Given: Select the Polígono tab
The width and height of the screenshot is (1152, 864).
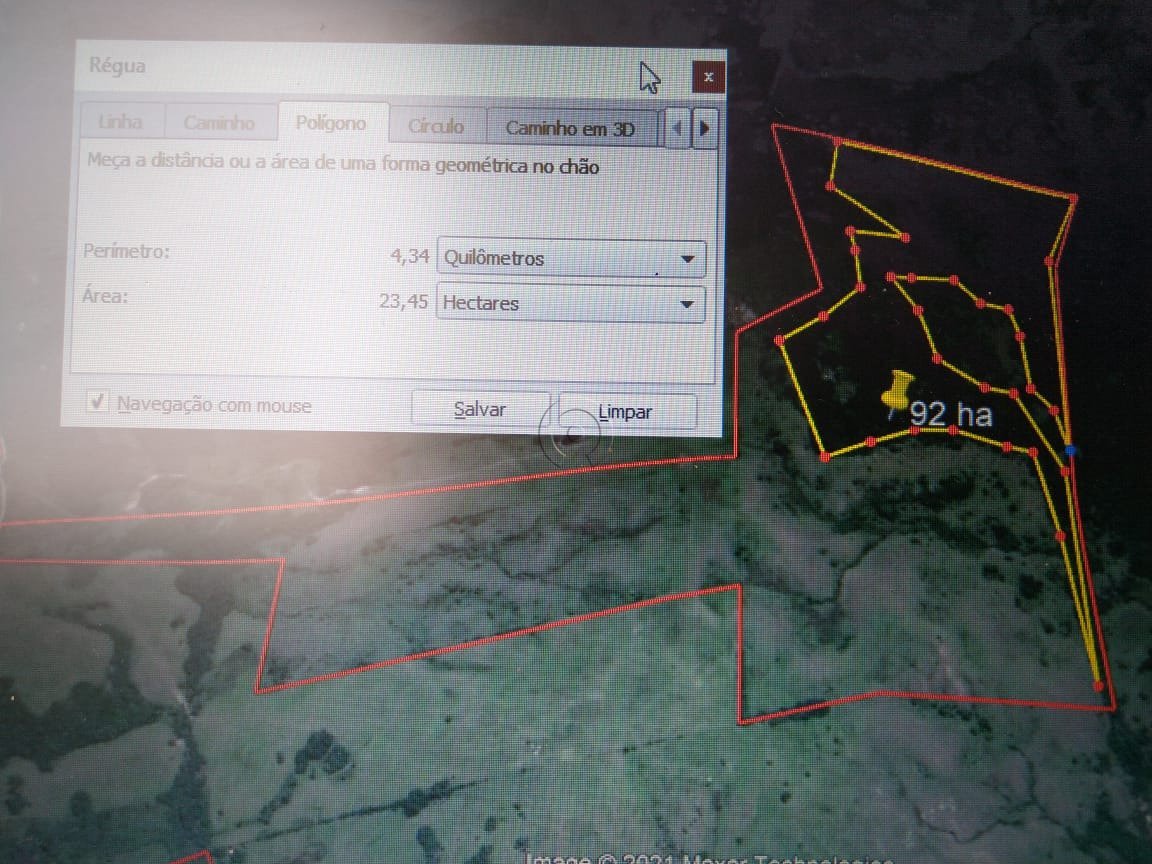Looking at the screenshot, I should 331,124.
